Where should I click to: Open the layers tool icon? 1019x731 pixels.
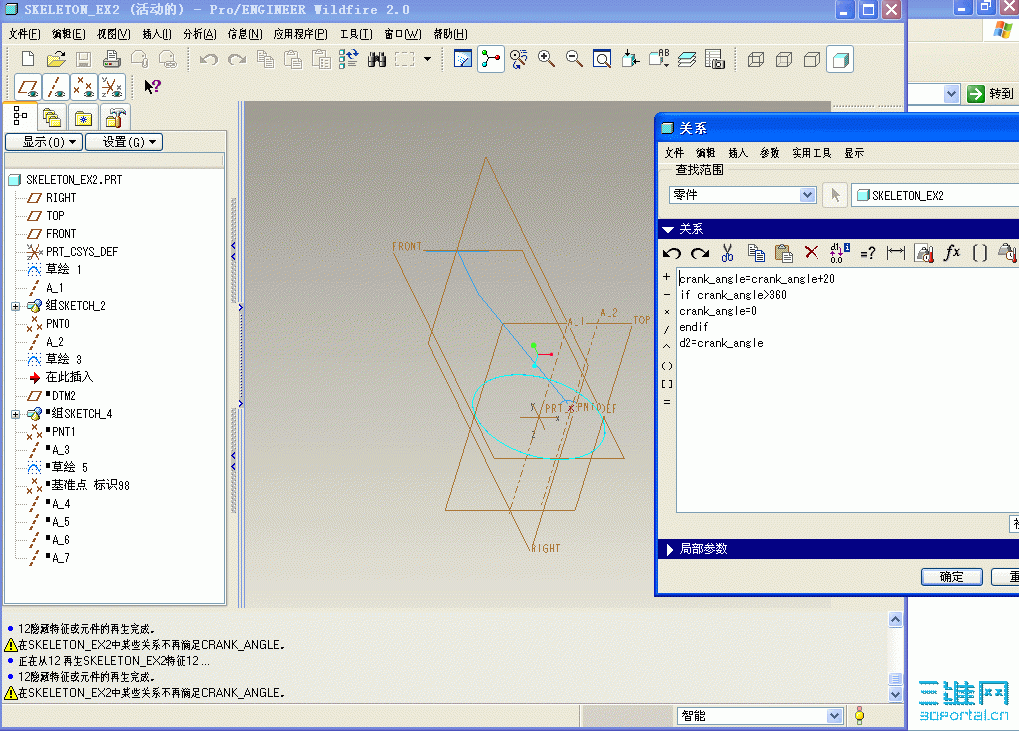[687, 59]
